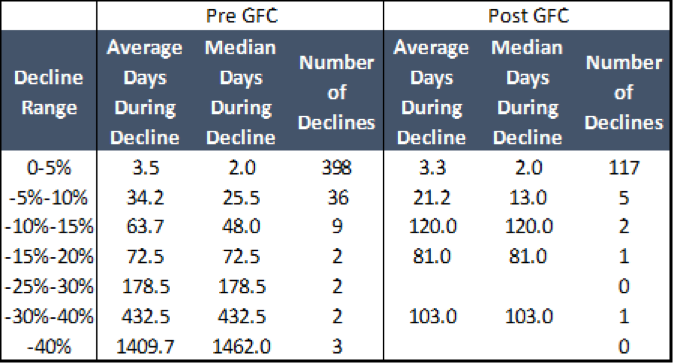Select Pre GFC Median Days During Decline header
The image size is (674, 364).
(x=241, y=92)
